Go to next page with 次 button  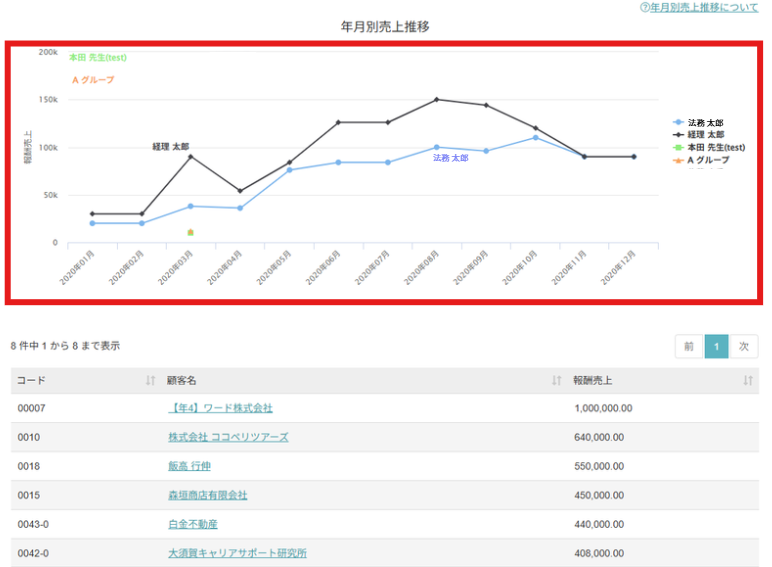tap(743, 346)
